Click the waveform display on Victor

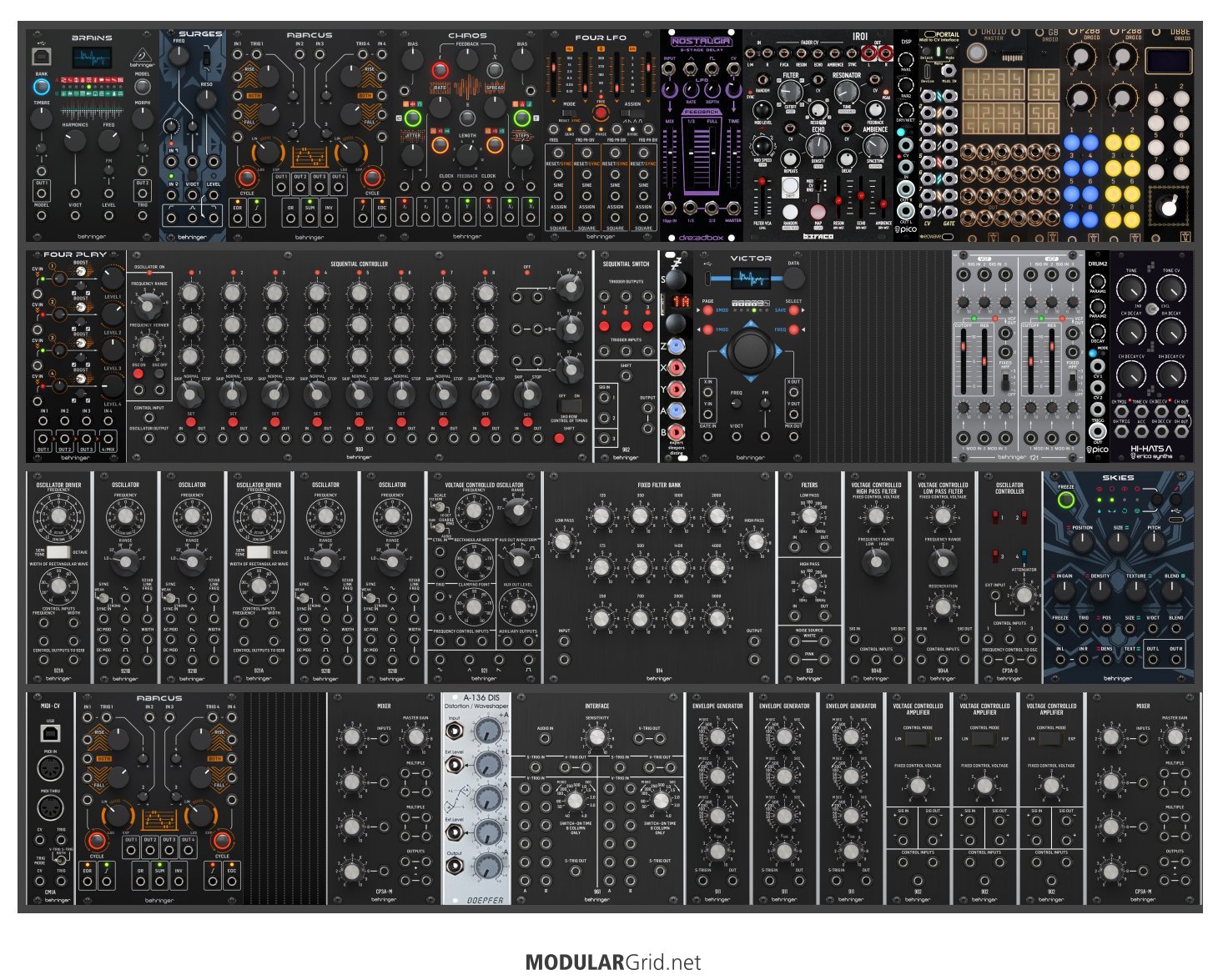click(750, 279)
